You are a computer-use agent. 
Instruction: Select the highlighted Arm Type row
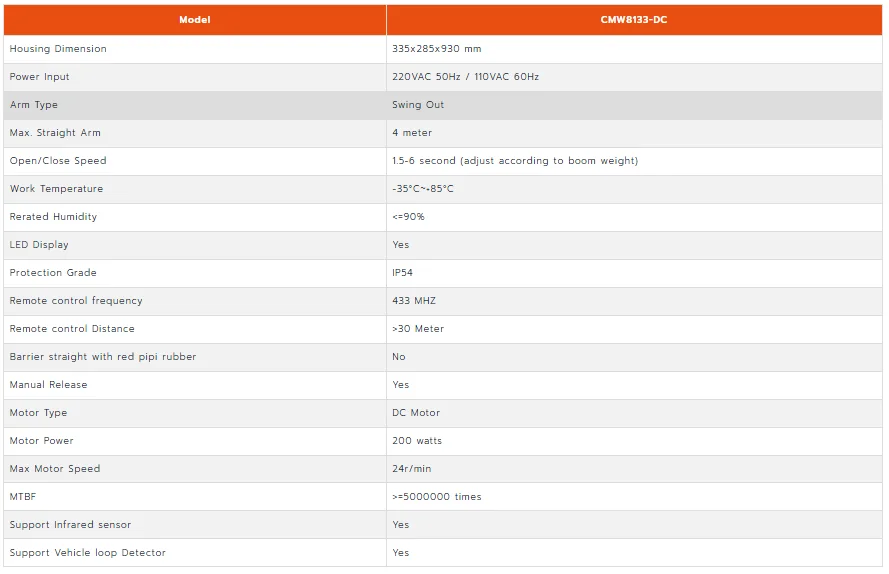point(443,105)
